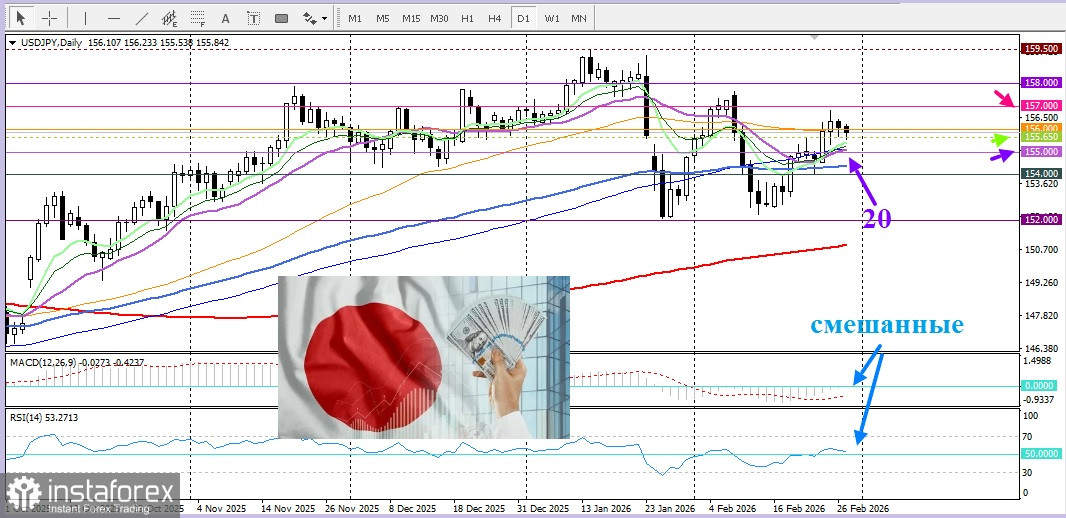Draw a vertical line tool
Screen dimensions: 1066x518
[x=85, y=18]
